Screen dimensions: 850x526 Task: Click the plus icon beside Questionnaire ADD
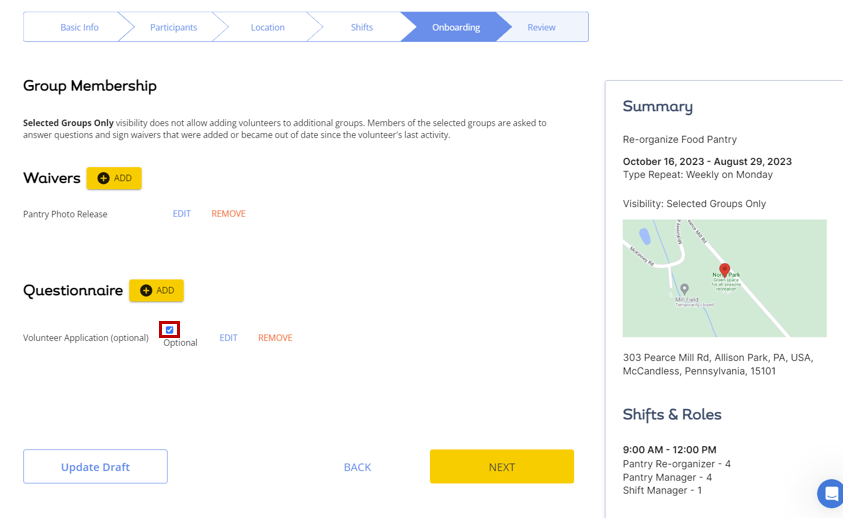tap(146, 291)
